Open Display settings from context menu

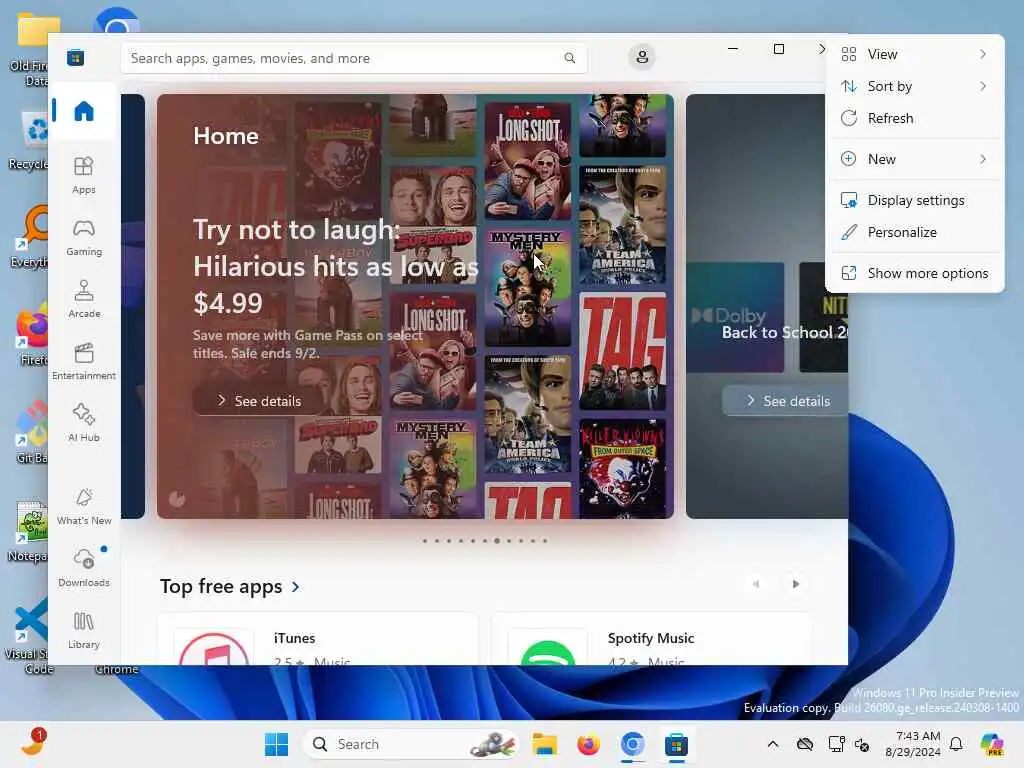point(914,200)
